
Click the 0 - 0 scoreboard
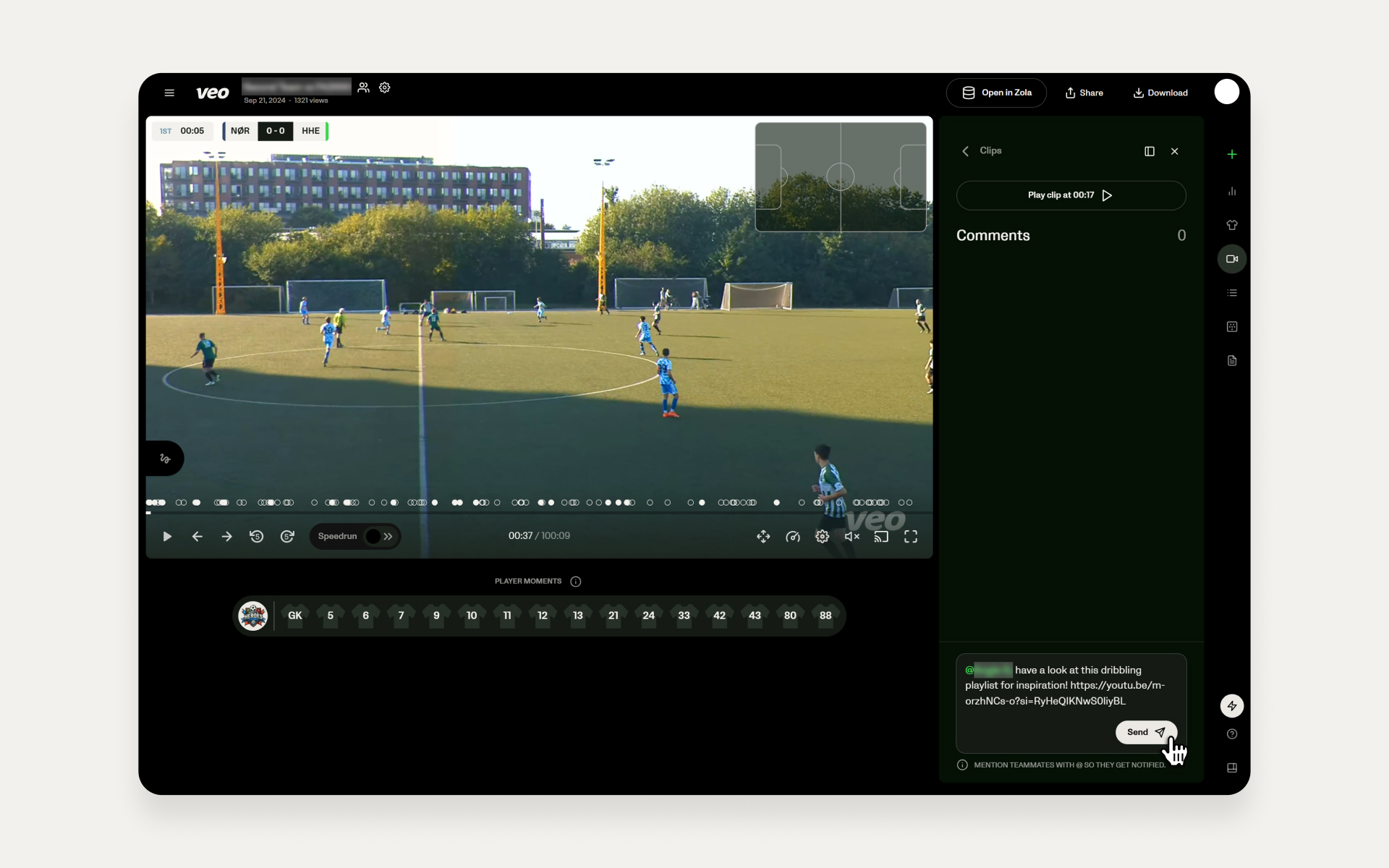click(x=276, y=131)
